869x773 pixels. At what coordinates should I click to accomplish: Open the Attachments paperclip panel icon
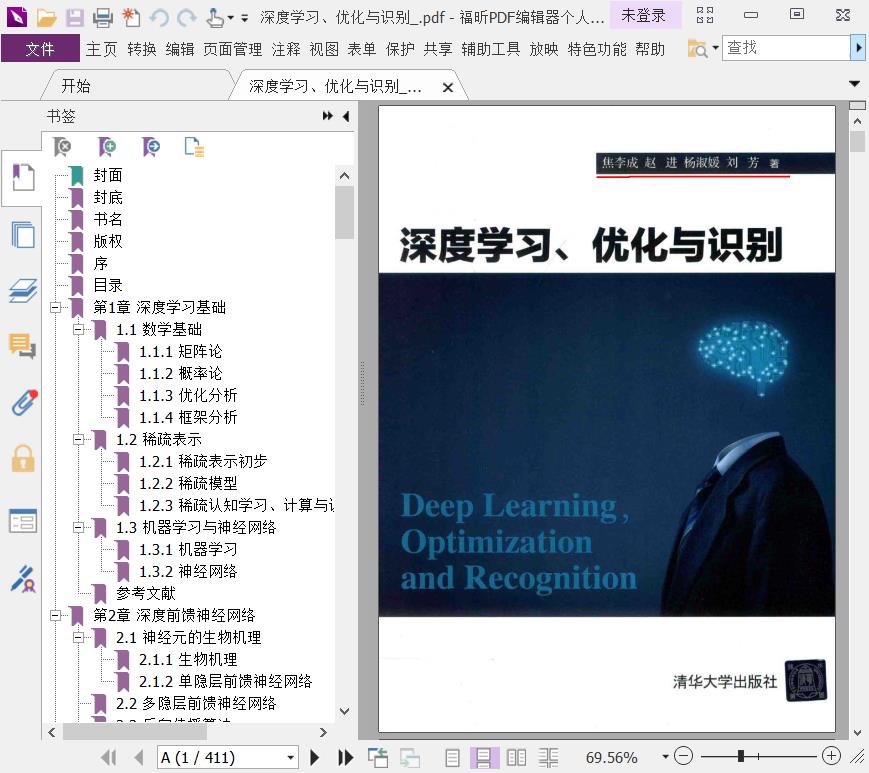click(x=24, y=403)
